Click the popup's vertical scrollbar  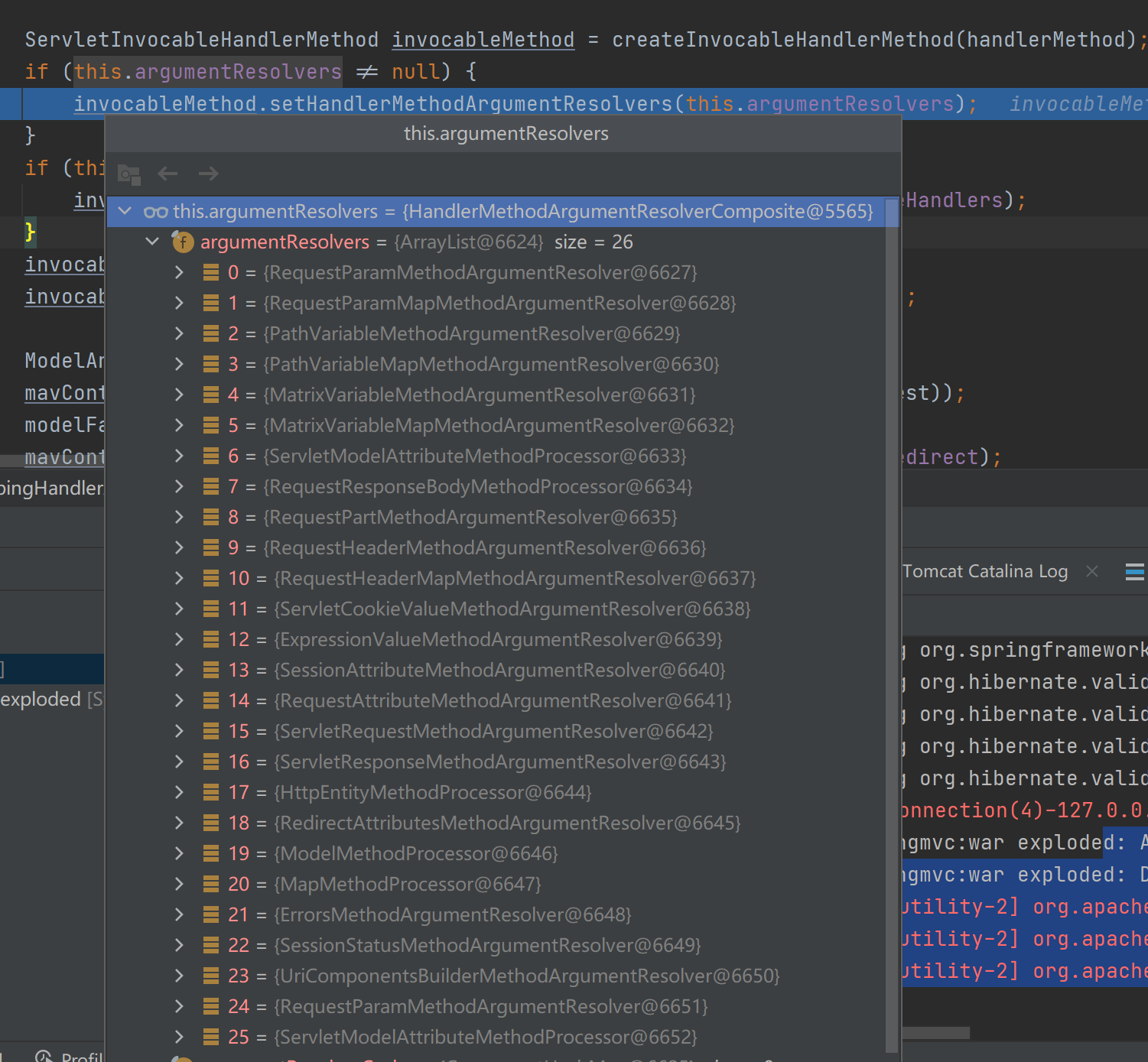click(x=891, y=612)
